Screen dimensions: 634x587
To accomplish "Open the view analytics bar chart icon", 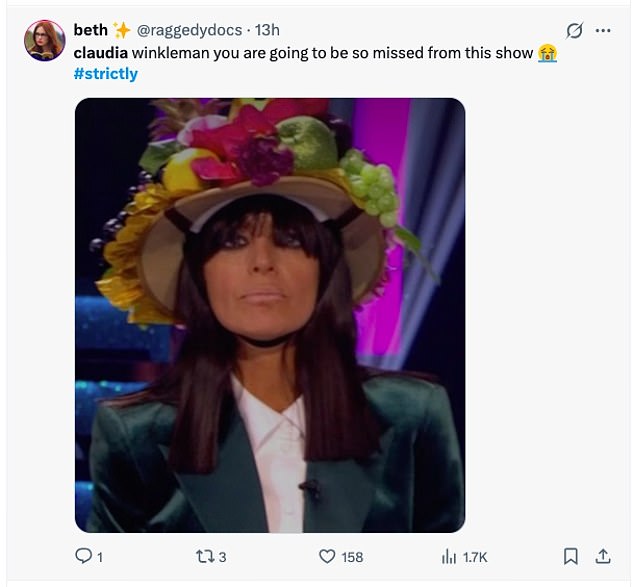I will (x=448, y=556).
